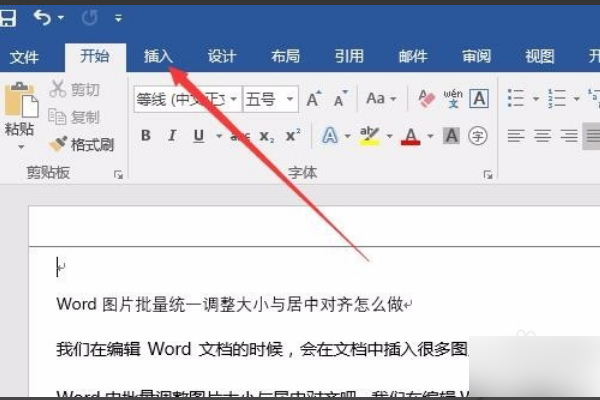The height and width of the screenshot is (400, 600).
Task: Click the 格式刷 format painter
Action: 82,144
